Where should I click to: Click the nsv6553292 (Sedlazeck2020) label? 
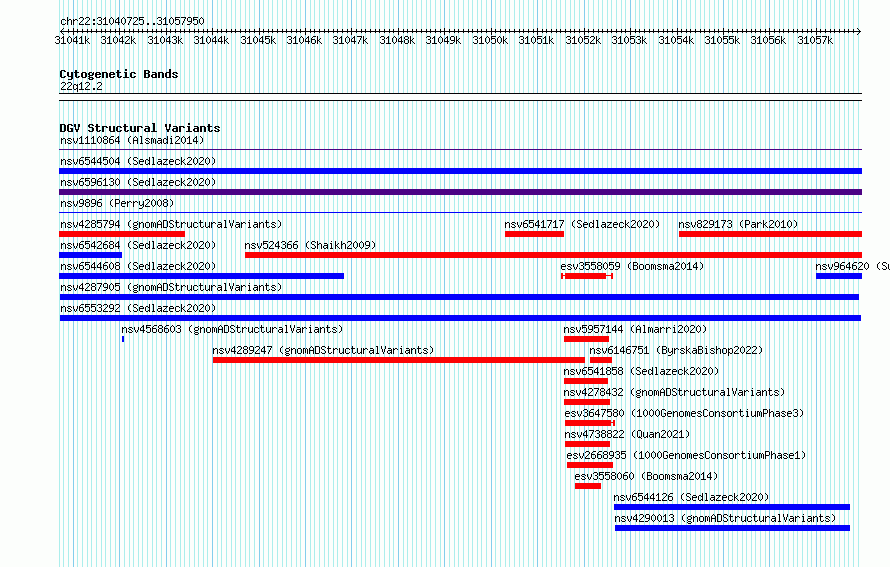(x=138, y=308)
